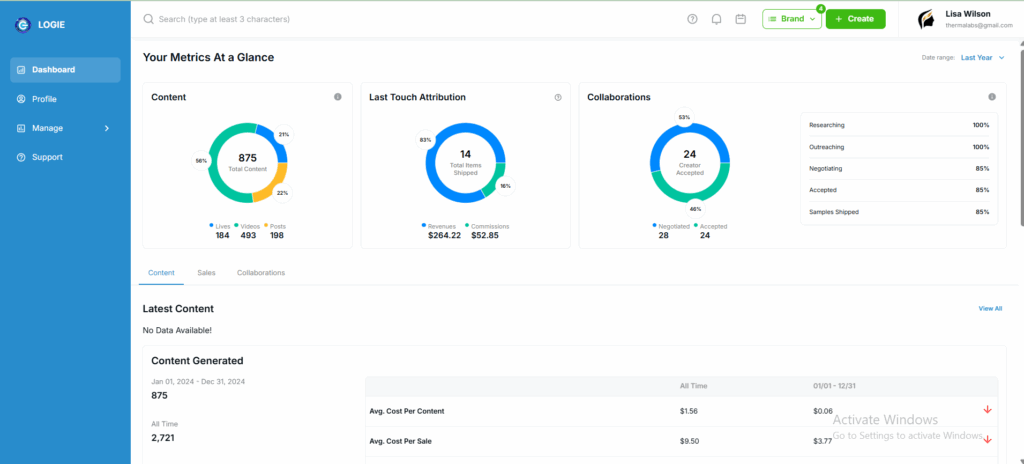This screenshot has width=1024, height=464.
Task: Switch to the Sales tab
Action: tap(206, 273)
